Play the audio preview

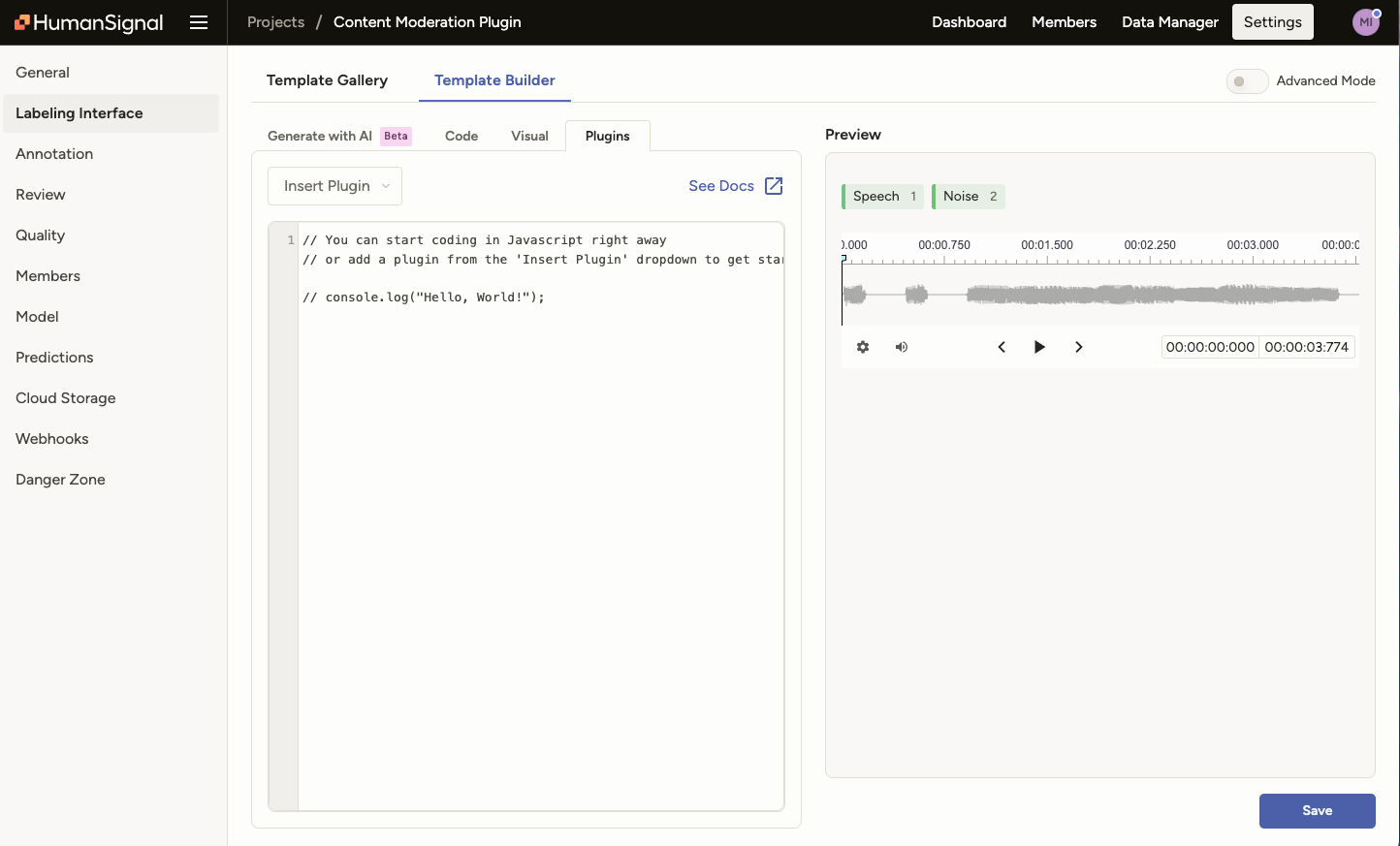point(1039,347)
